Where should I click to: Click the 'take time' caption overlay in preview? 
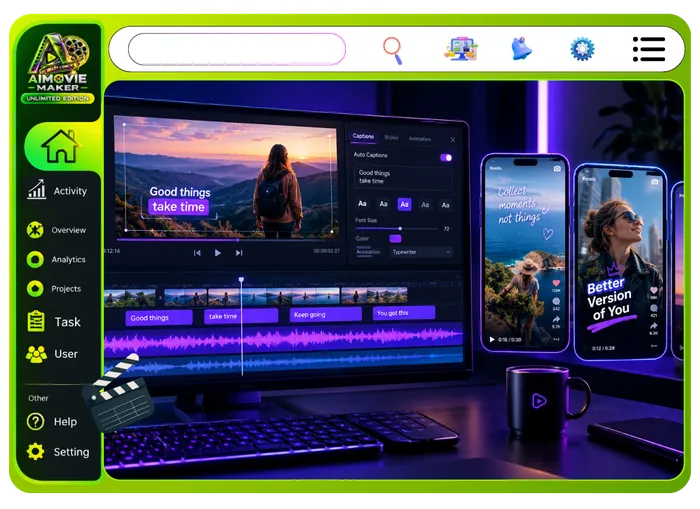[x=179, y=207]
